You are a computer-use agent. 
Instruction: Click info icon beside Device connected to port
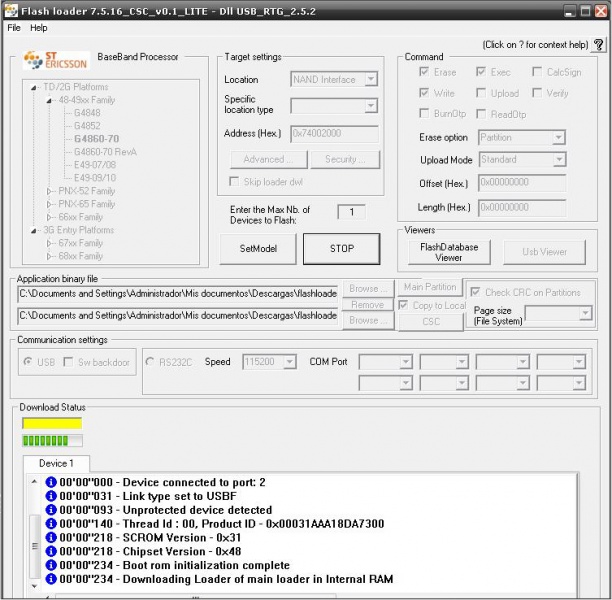tap(51, 482)
